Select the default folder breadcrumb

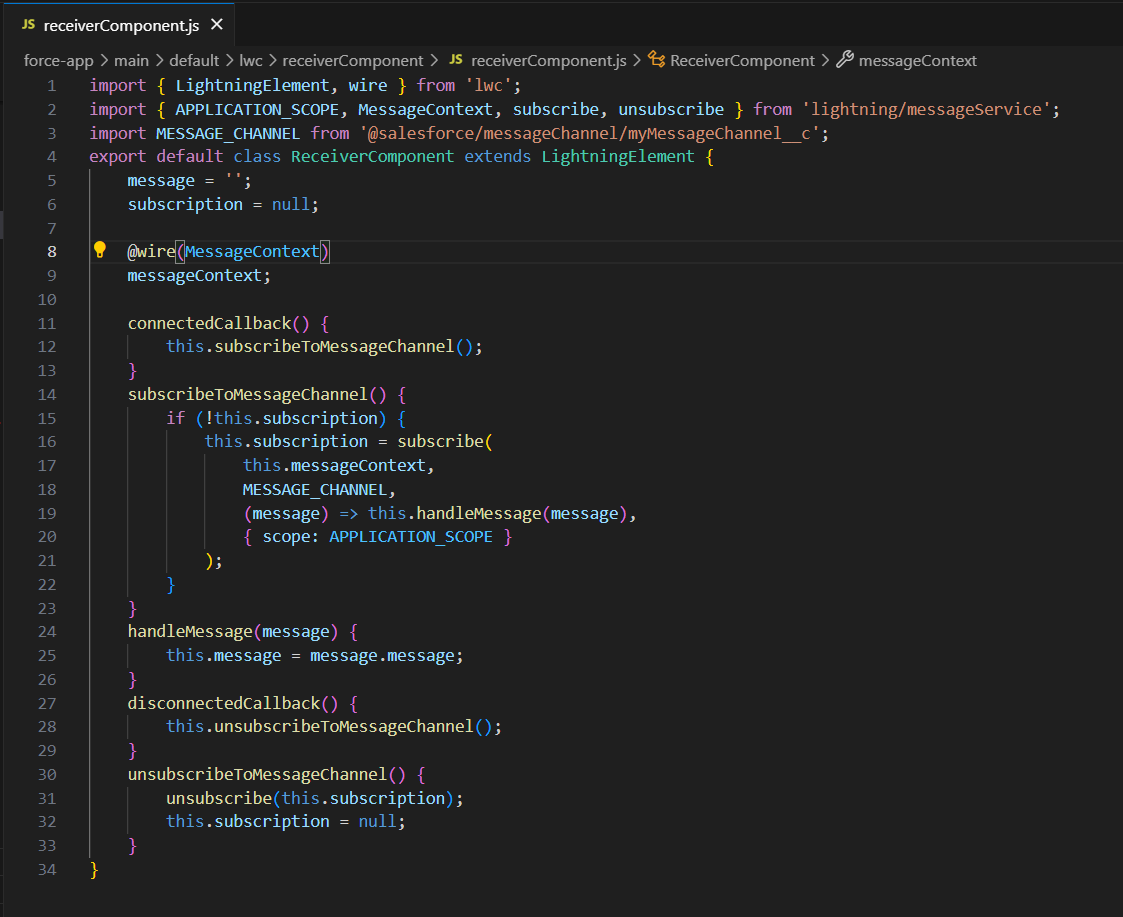coord(194,60)
